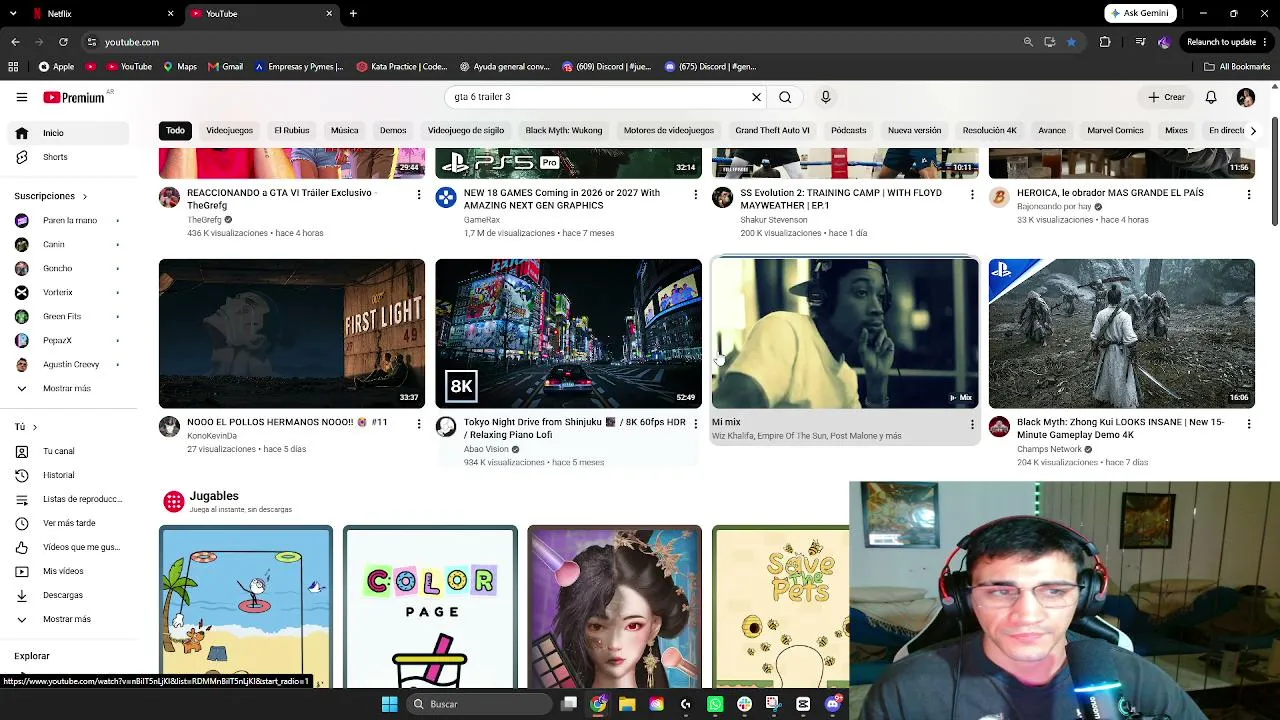Screen dimensions: 1280x720
Task: Select the Música filter chip
Action: [x=344, y=131]
